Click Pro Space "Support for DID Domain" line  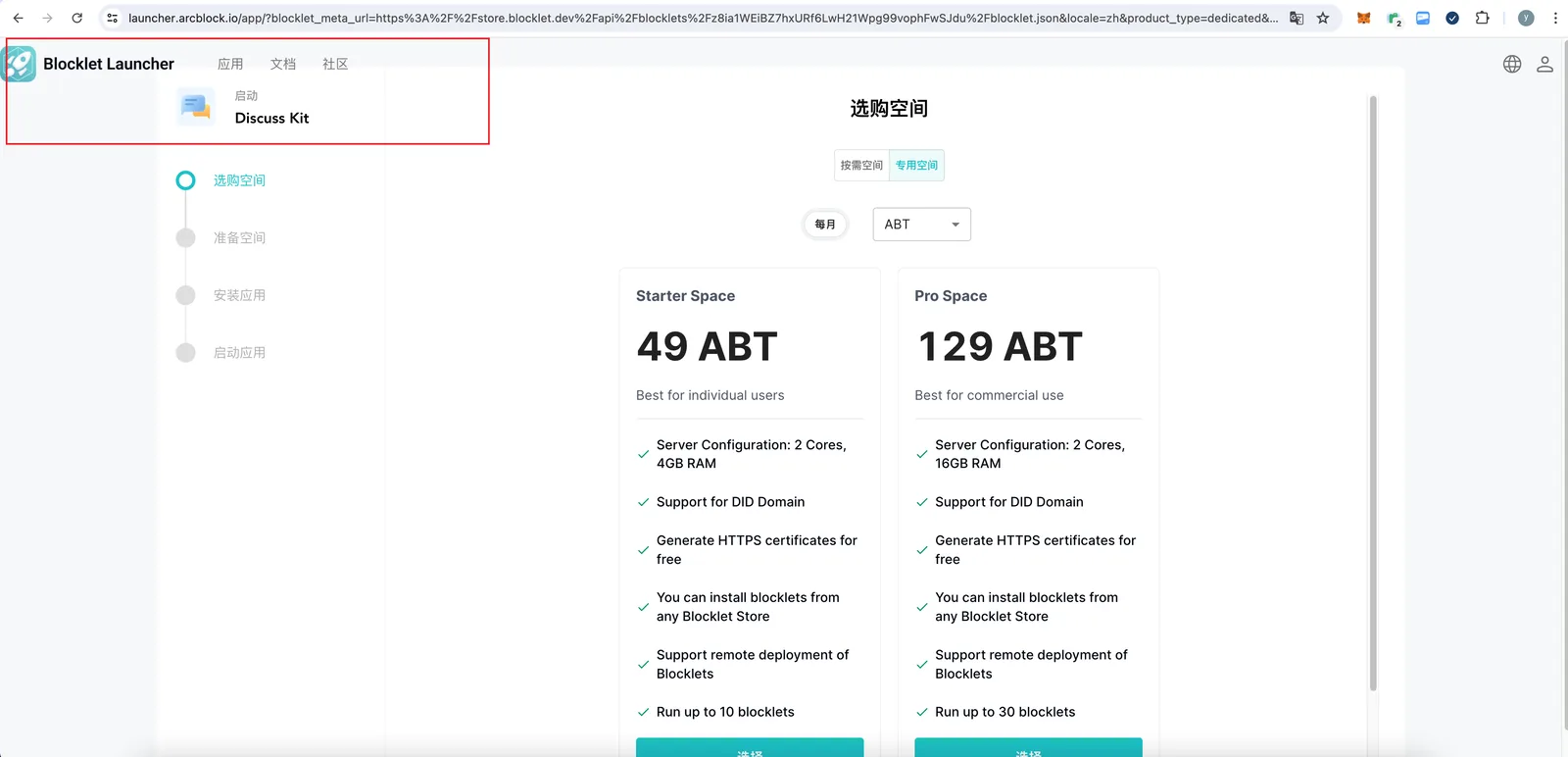[x=1009, y=502]
